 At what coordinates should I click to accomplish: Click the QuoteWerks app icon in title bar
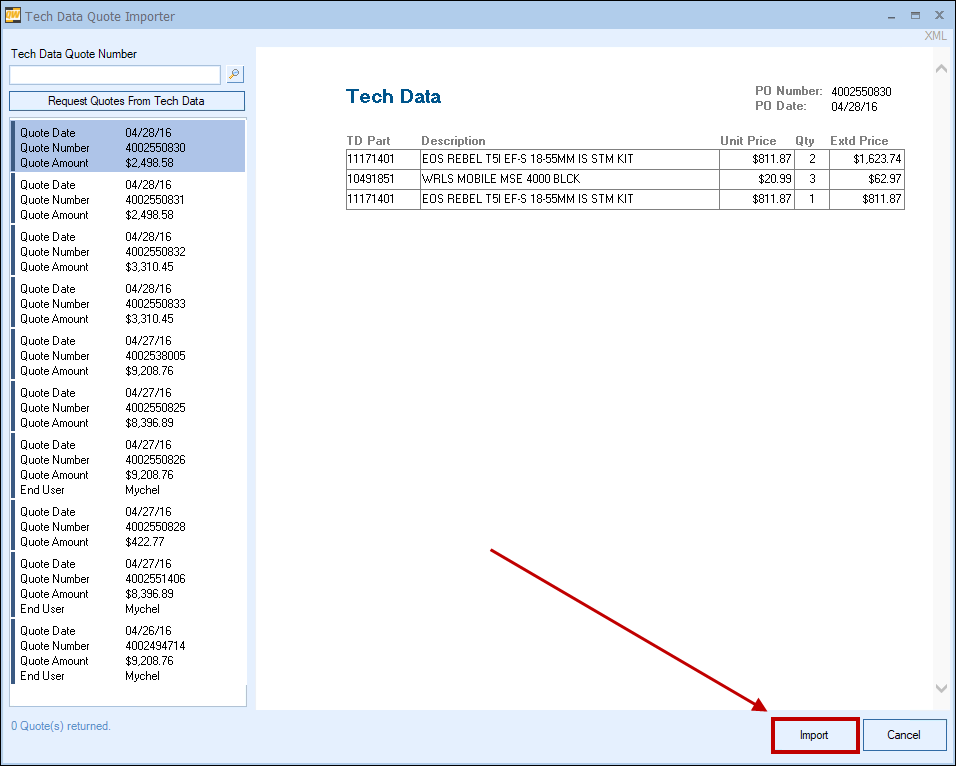click(12, 15)
